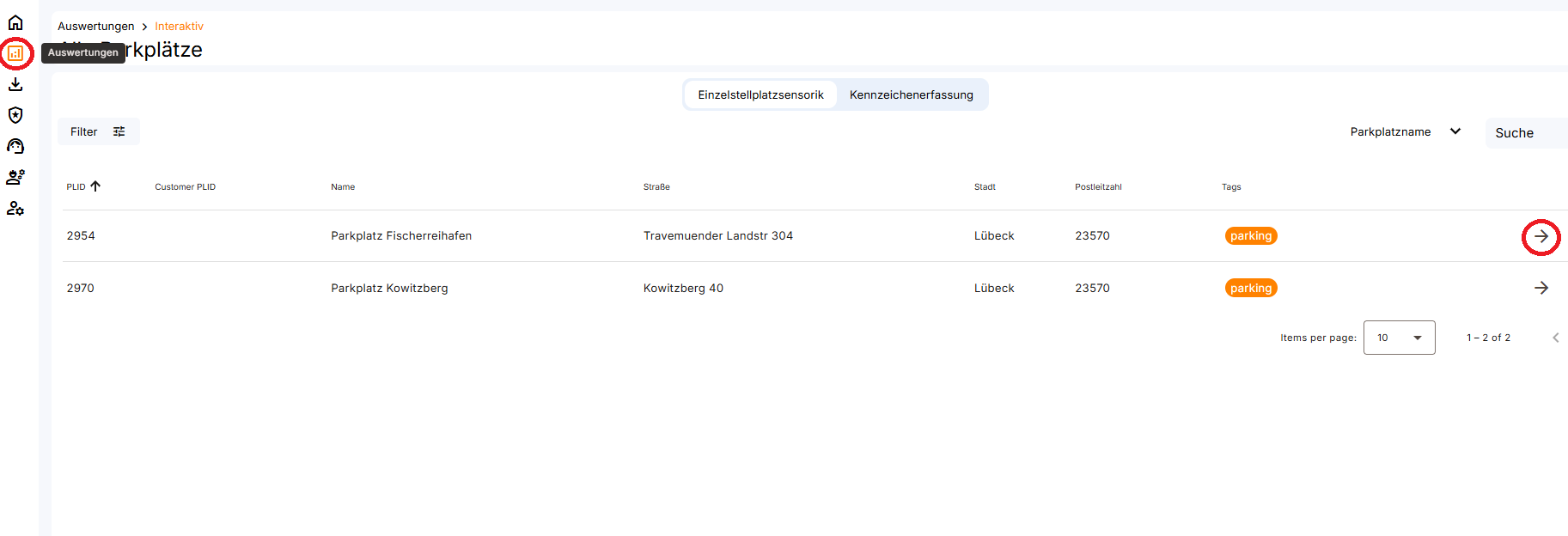Click the previous page chevron
This screenshot has height=536, width=1568.
click(1555, 338)
